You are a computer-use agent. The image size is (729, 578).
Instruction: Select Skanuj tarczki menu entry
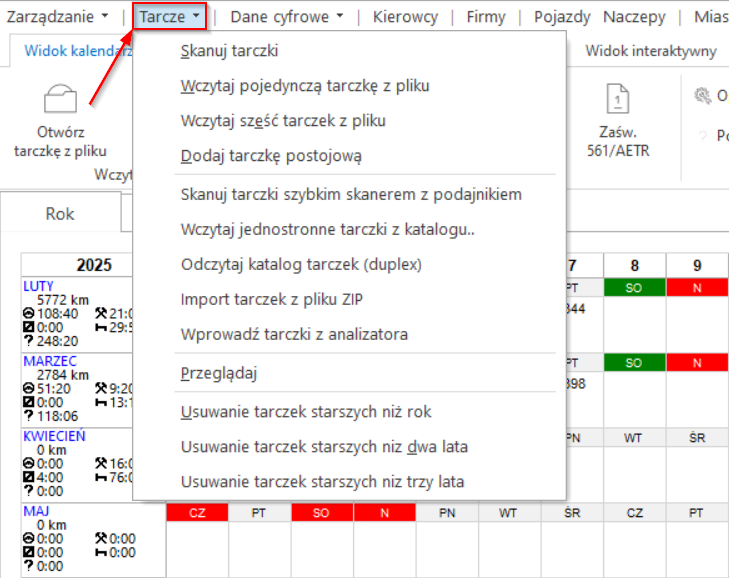tap(349, 51)
